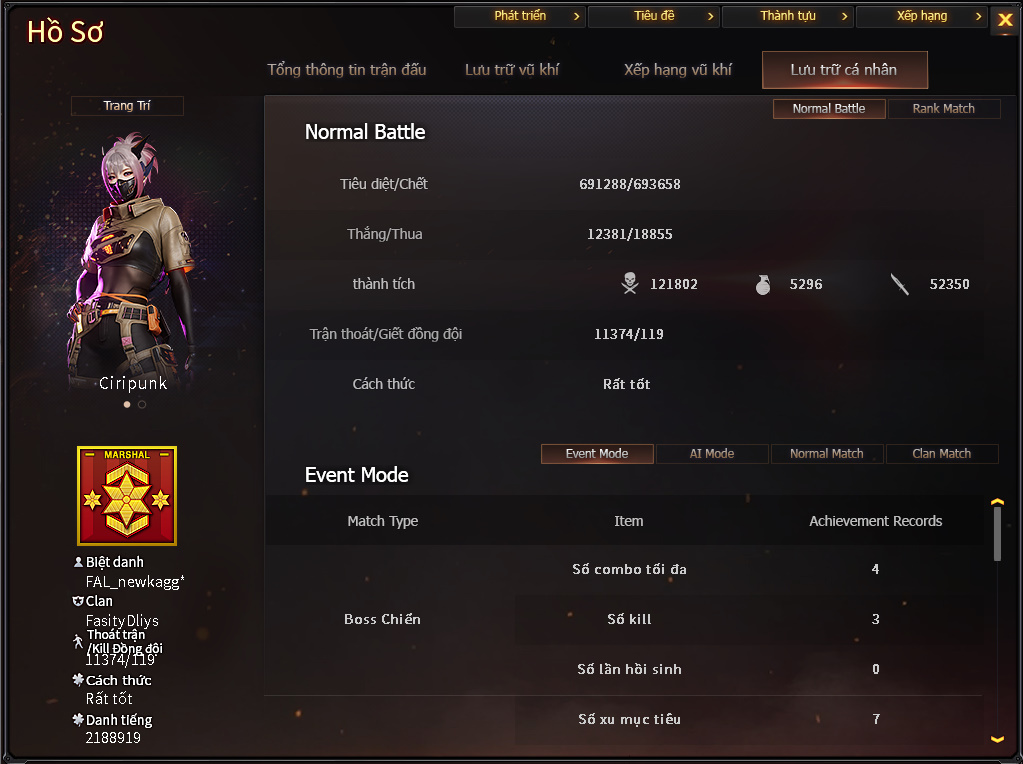
Task: Click the knife kills icon
Action: [900, 284]
